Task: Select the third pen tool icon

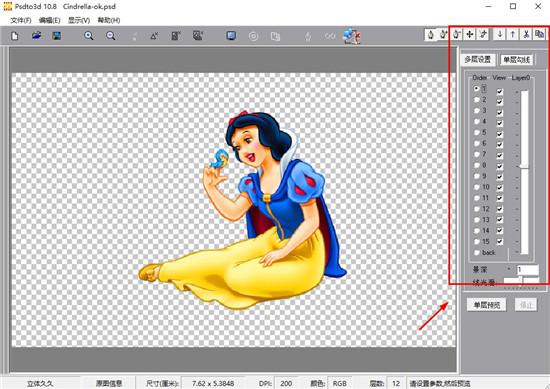Action: click(x=456, y=34)
